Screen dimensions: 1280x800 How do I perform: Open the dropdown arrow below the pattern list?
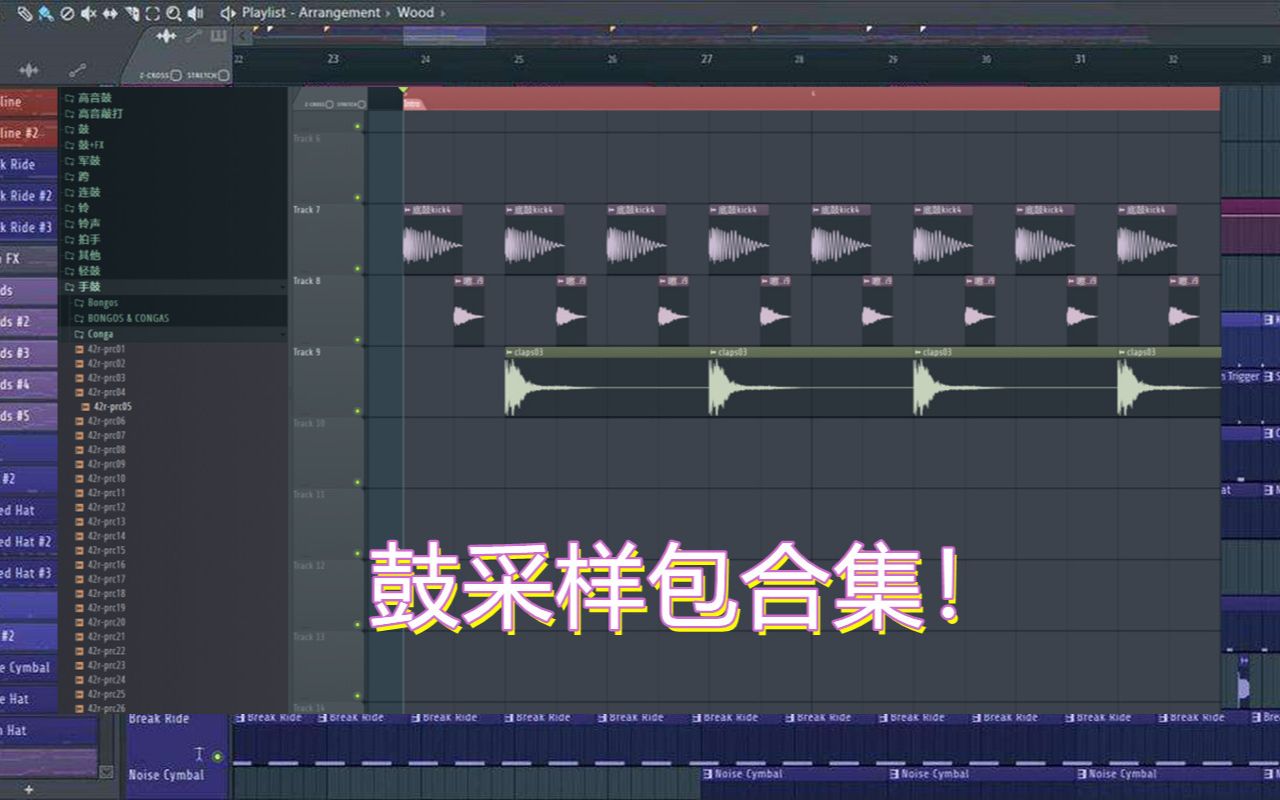click(107, 771)
